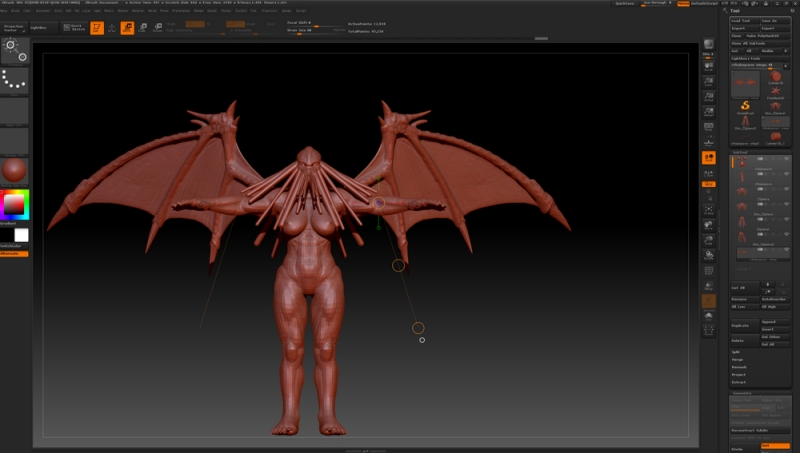Toggle the orange Local symmetry button
800x453 pixels.
click(x=709, y=158)
